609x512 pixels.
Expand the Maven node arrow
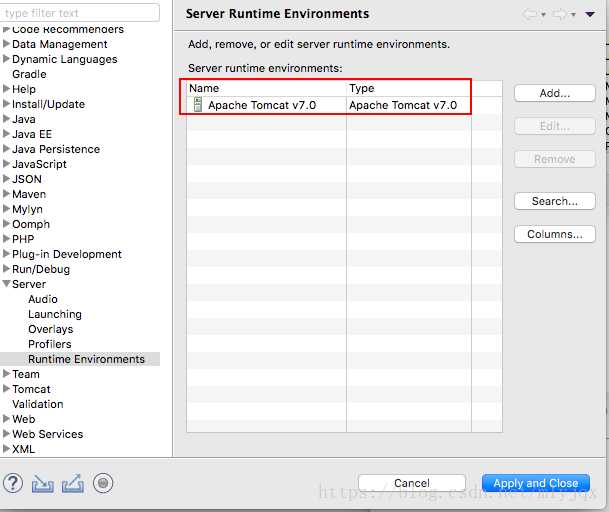(6, 194)
